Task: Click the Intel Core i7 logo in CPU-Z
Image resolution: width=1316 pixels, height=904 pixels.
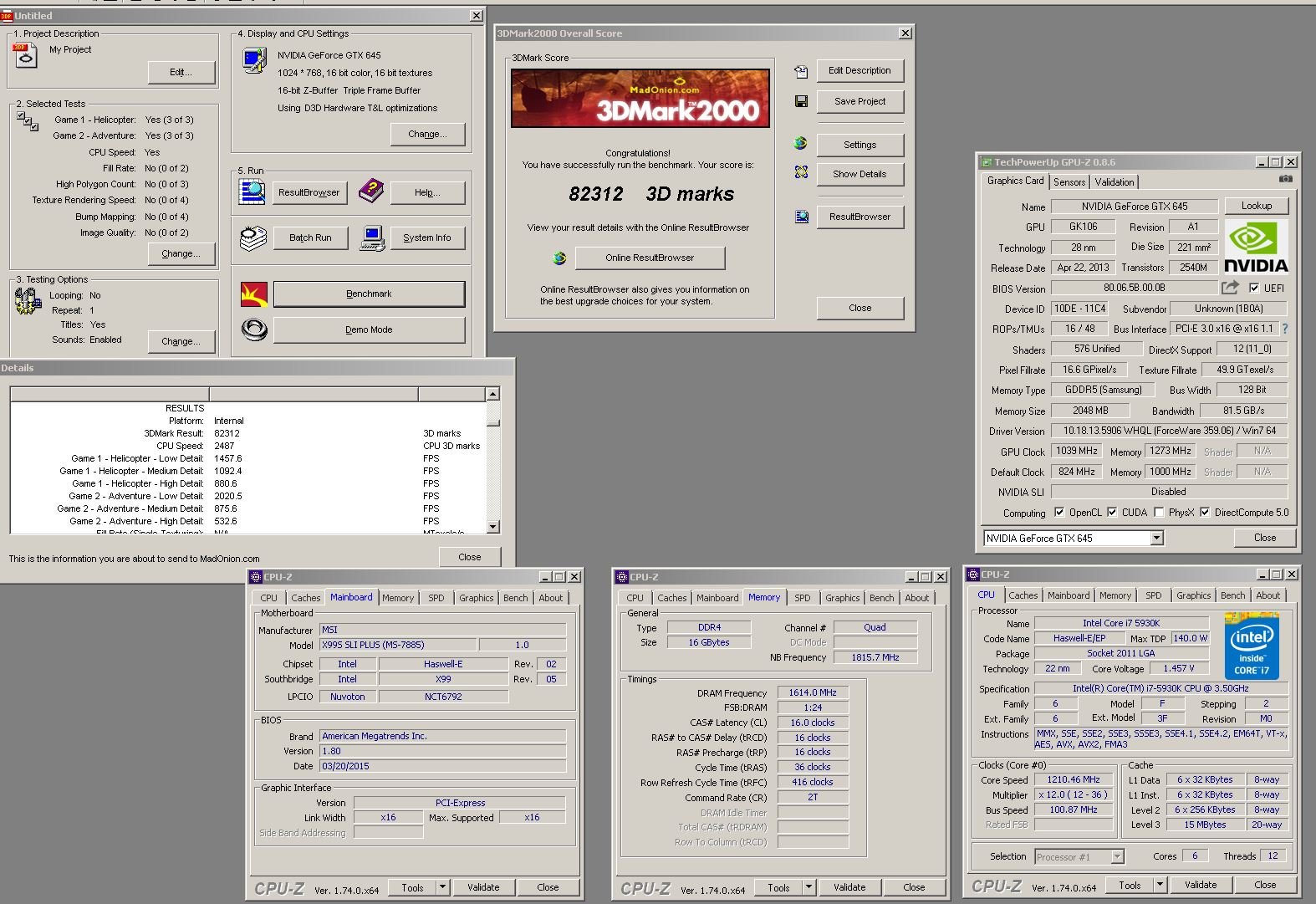Action: click(x=1252, y=646)
